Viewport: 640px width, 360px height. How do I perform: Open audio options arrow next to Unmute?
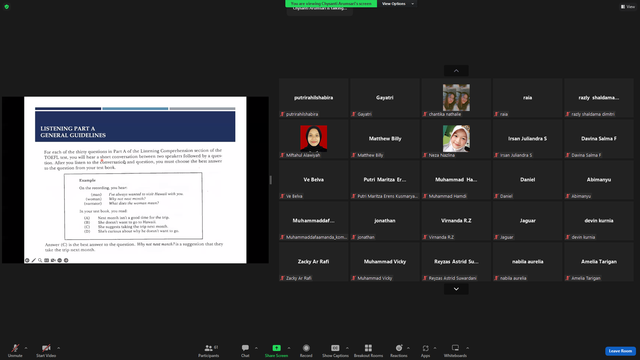pos(26,348)
